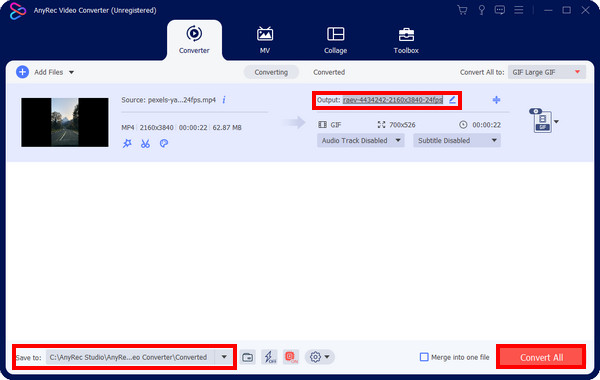
Task: Show the Converting list tab
Action: [271, 72]
